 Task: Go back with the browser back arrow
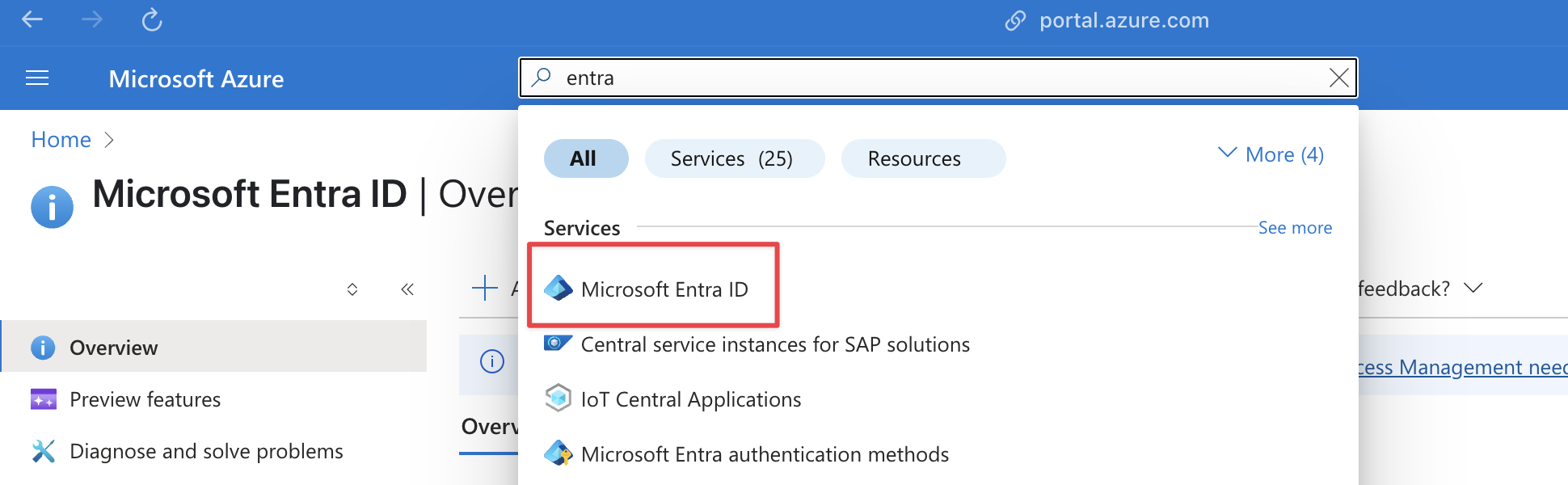32,19
